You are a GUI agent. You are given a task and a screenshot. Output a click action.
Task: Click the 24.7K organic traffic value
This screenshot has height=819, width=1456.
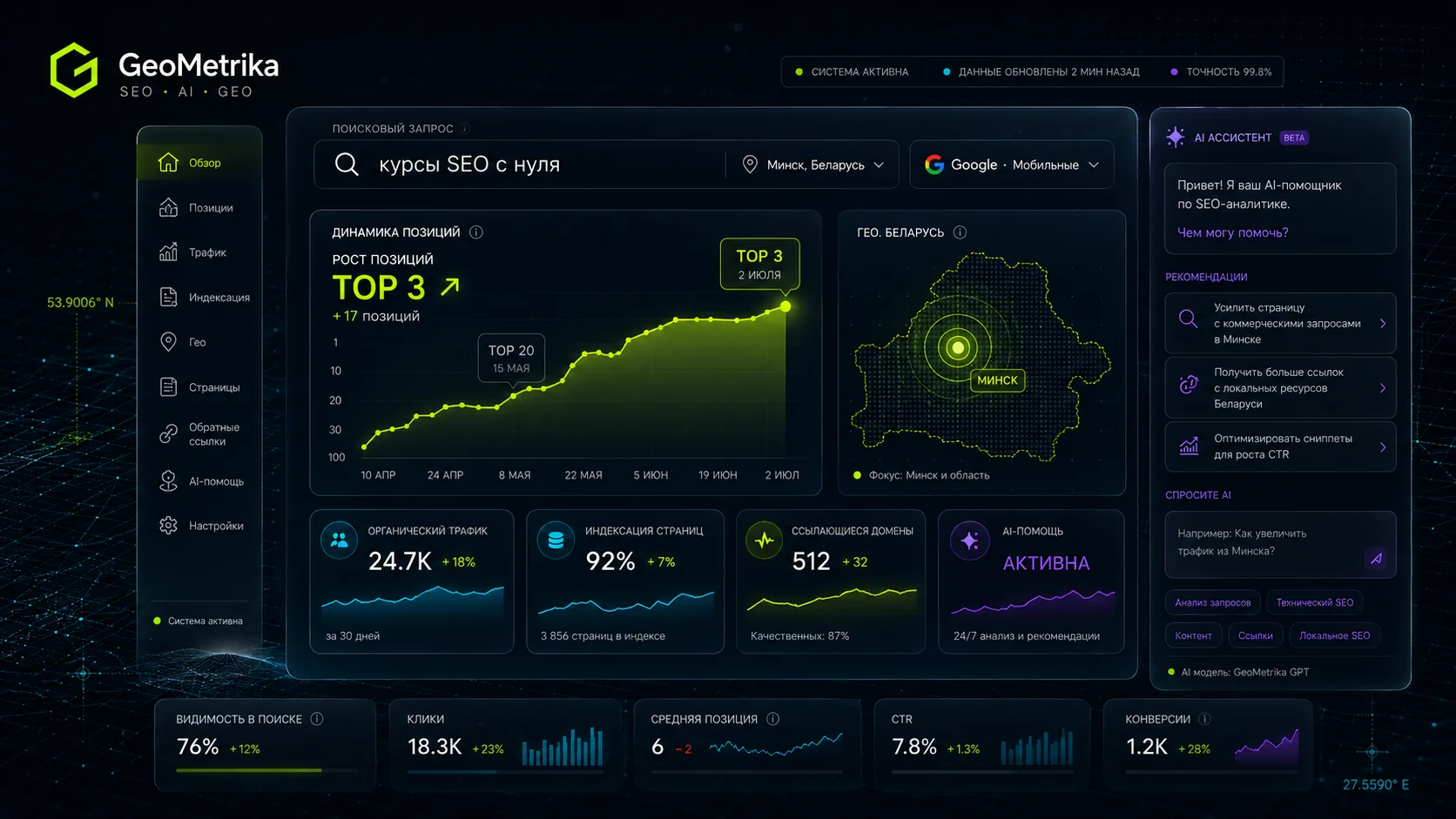(400, 561)
